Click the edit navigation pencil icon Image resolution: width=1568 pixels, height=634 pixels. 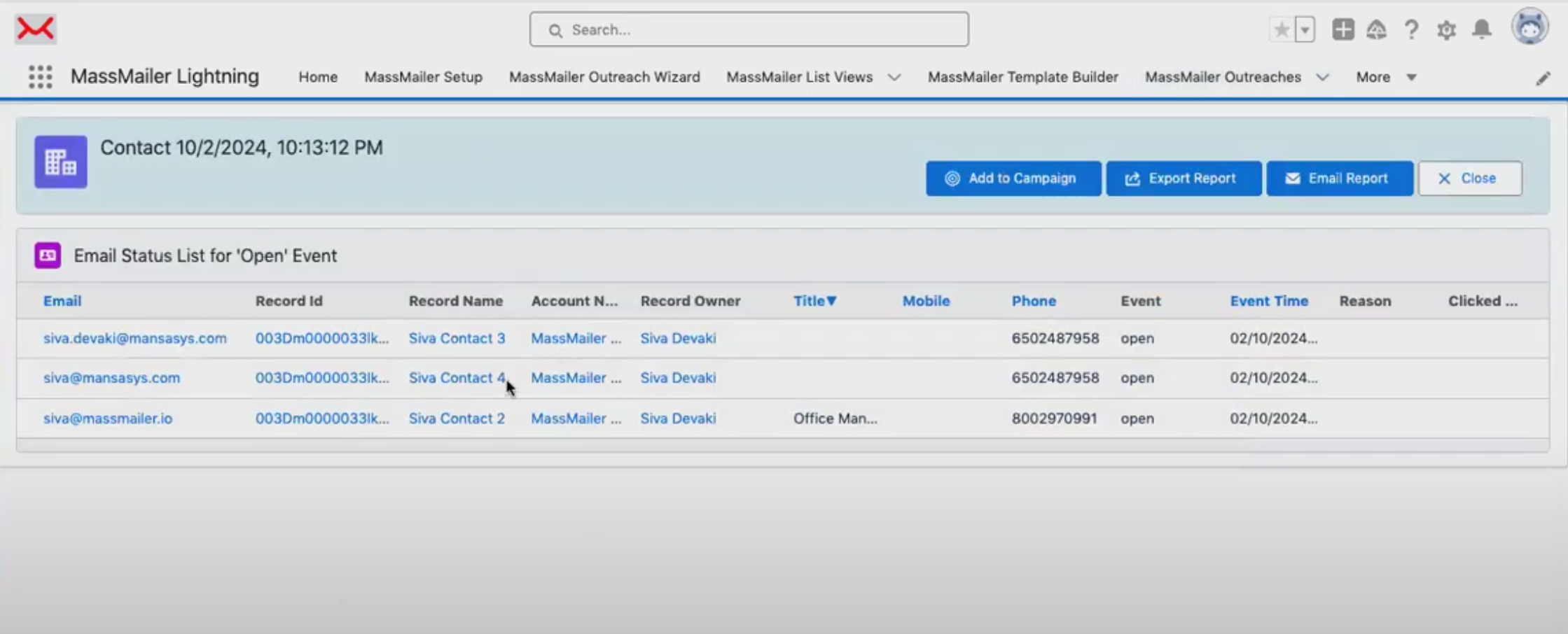[1543, 78]
